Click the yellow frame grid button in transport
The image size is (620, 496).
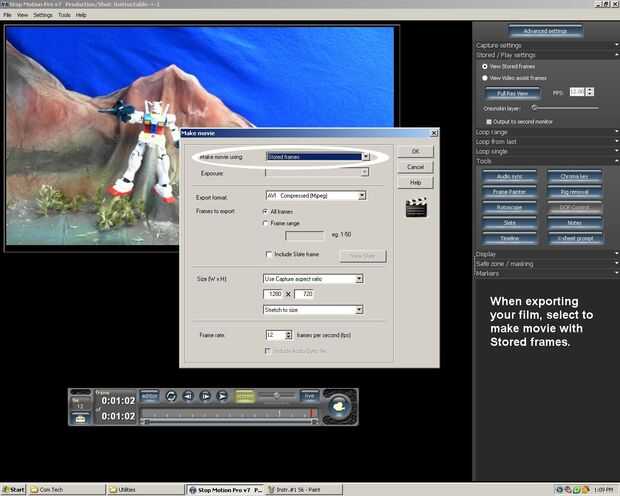(x=245, y=396)
